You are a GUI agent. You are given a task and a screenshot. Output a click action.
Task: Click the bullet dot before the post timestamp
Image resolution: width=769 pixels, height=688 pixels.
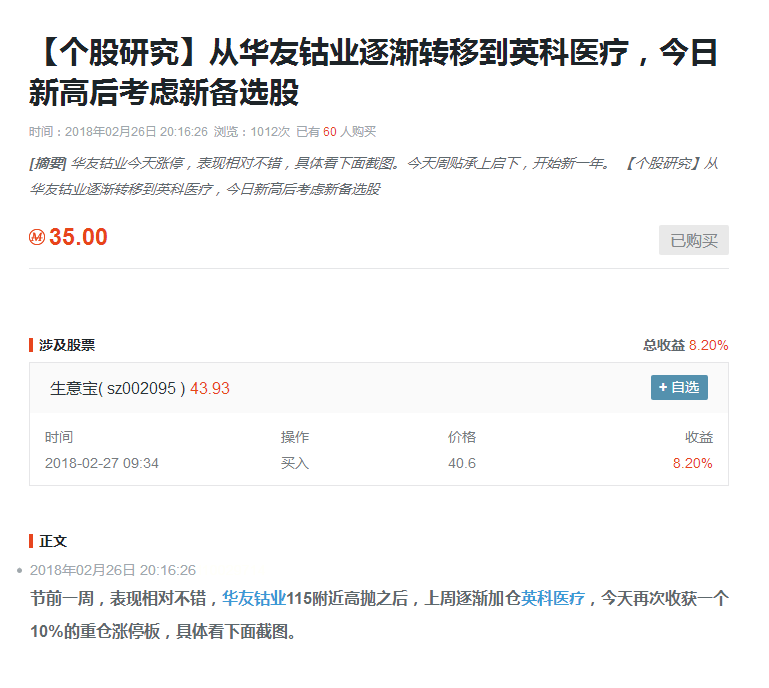point(20,570)
